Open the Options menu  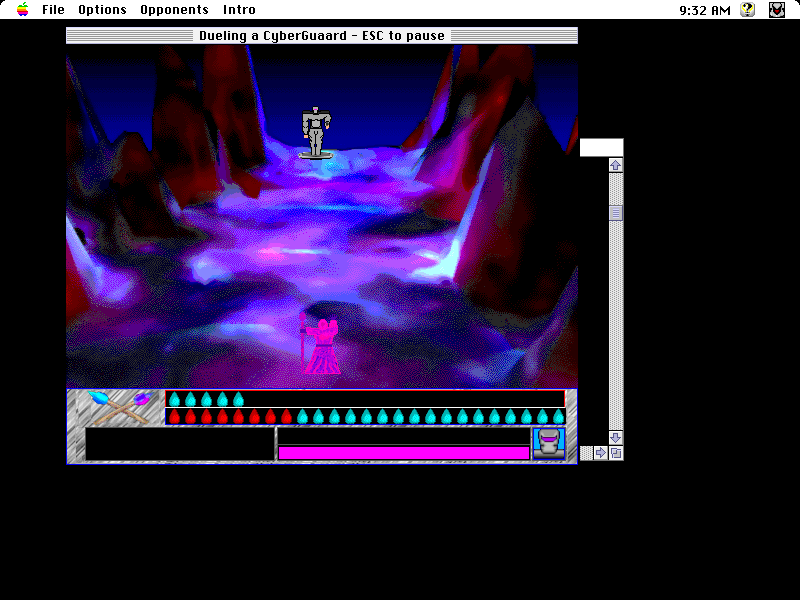click(x=101, y=9)
